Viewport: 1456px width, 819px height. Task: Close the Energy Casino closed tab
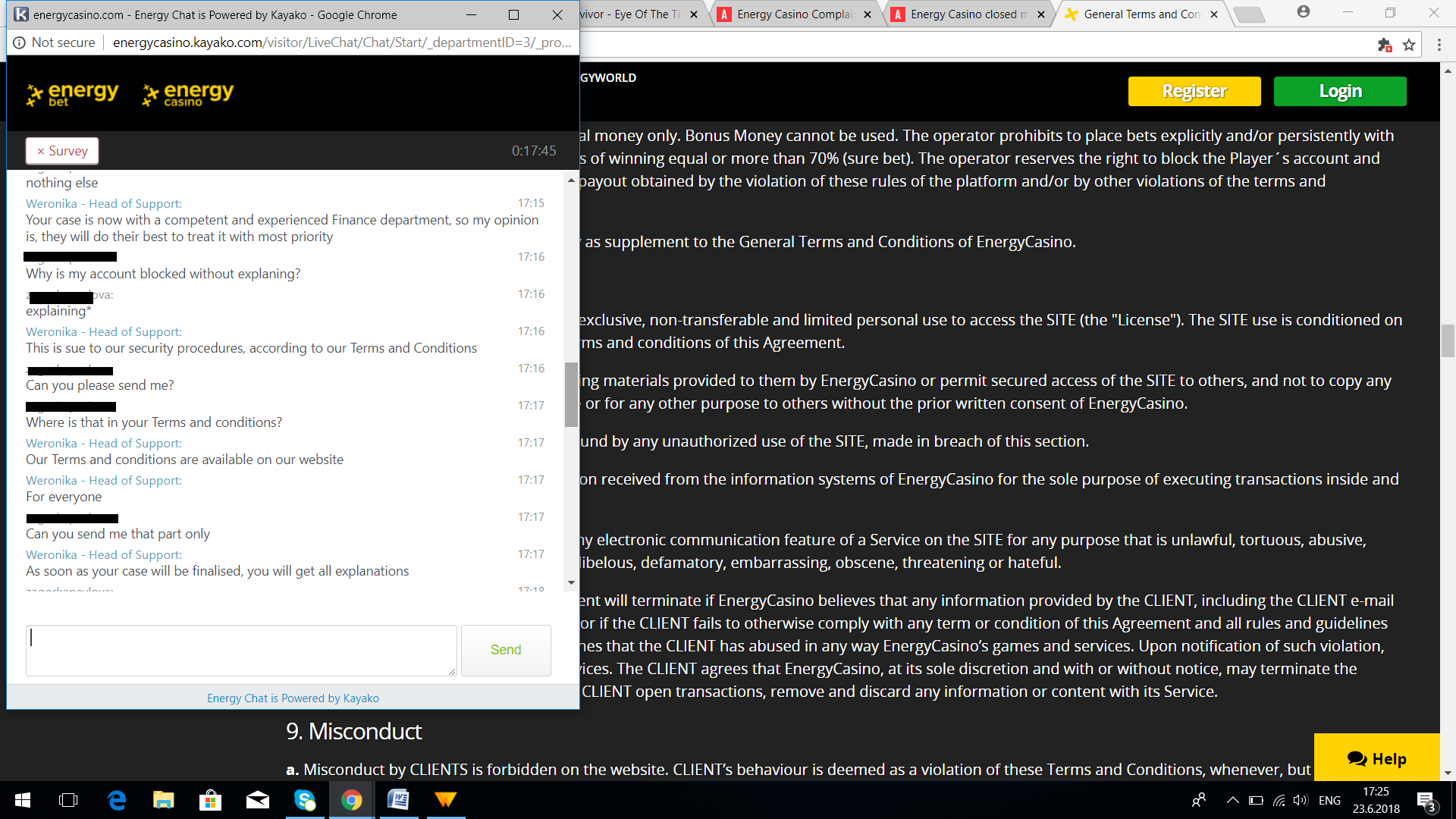pyautogui.click(x=1041, y=14)
